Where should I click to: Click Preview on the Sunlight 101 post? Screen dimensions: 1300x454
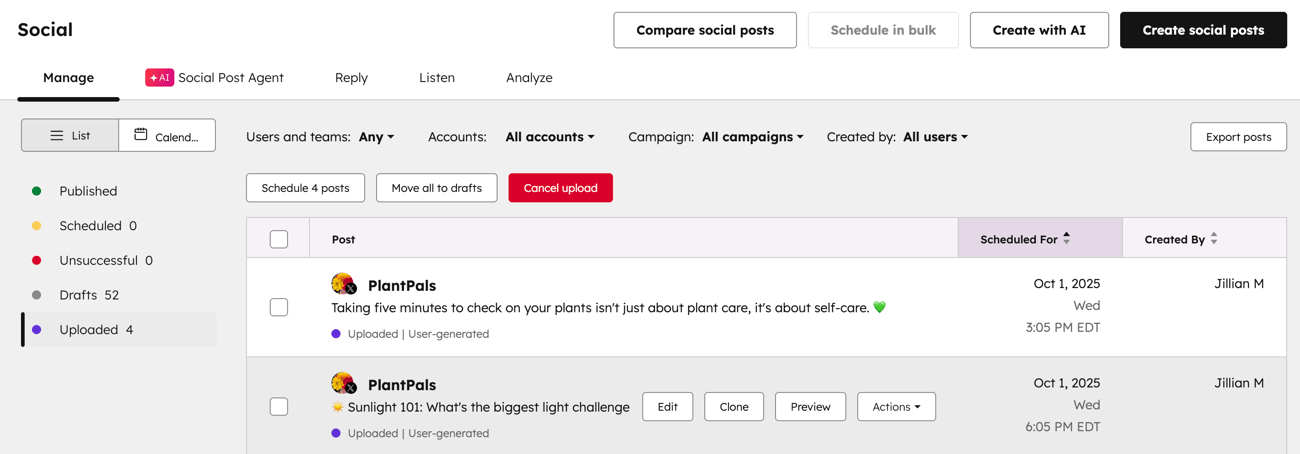coord(810,407)
